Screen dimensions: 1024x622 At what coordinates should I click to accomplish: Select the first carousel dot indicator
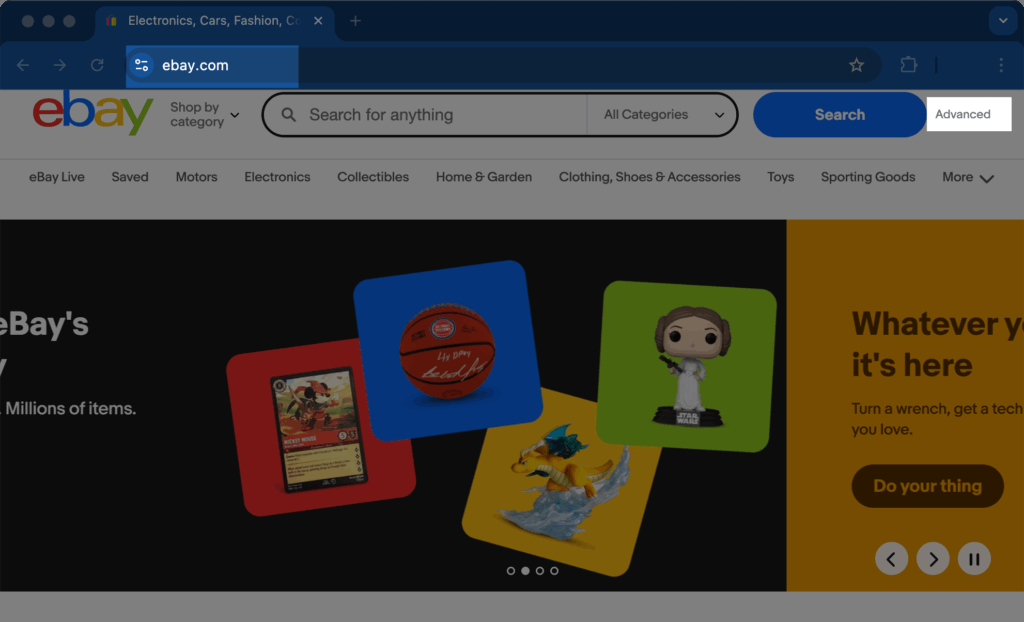pos(511,571)
